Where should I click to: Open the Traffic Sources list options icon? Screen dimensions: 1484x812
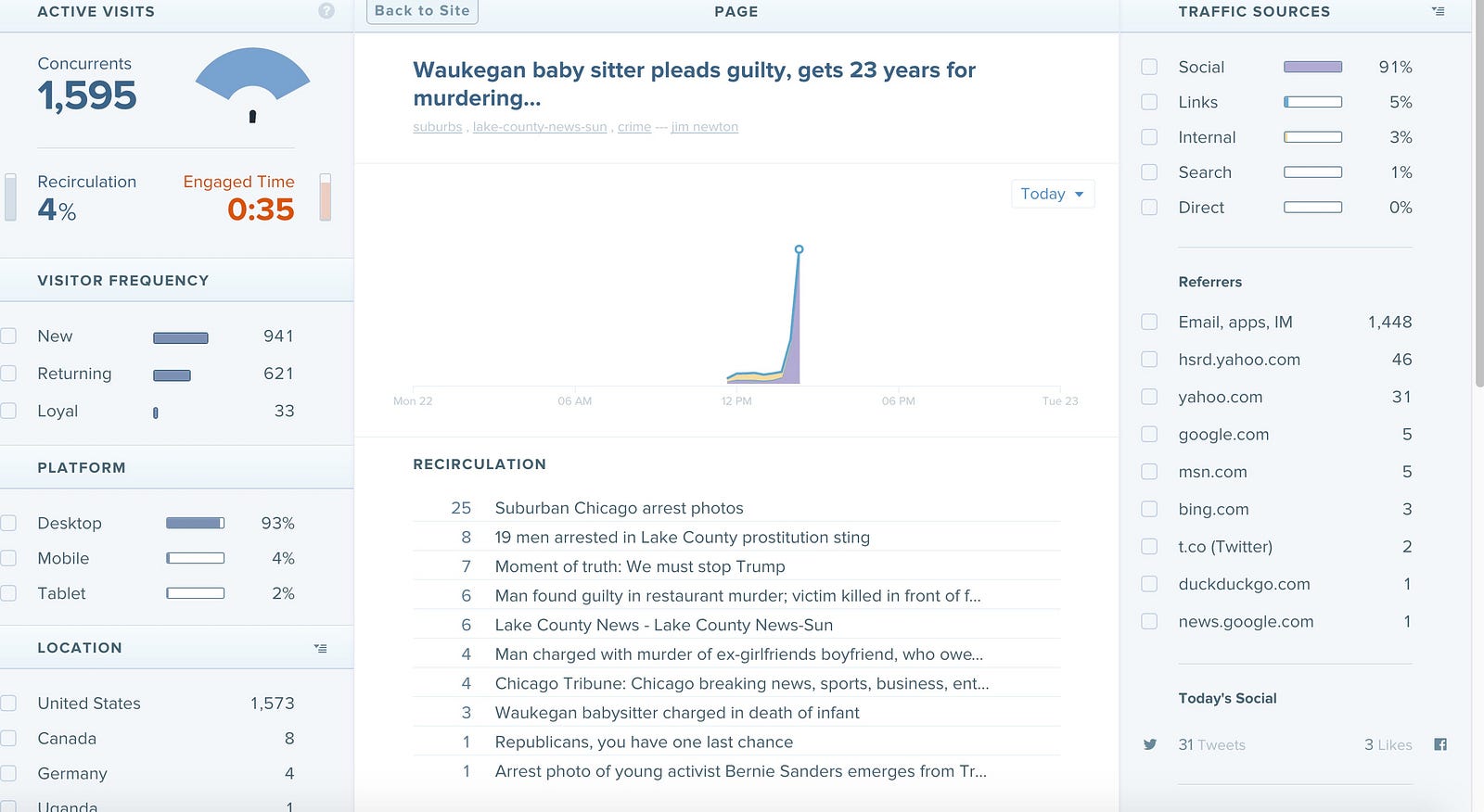[x=1438, y=11]
